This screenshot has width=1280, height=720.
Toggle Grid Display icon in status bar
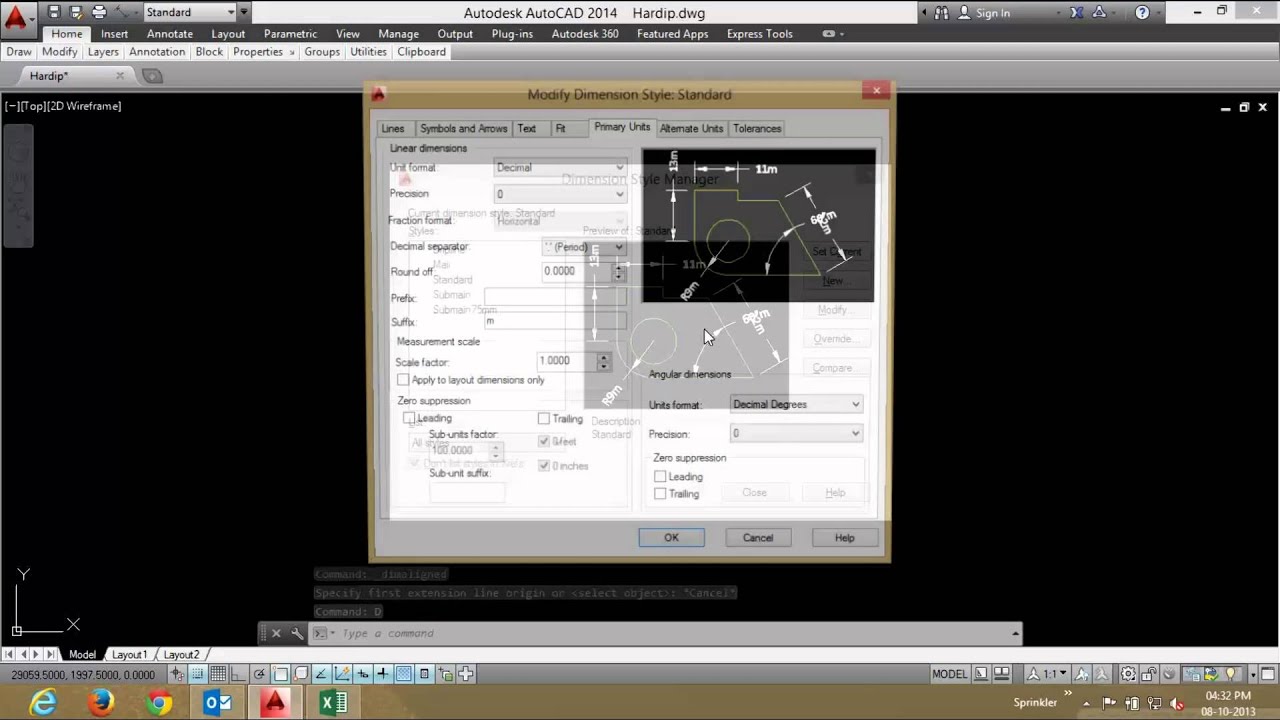pos(218,674)
